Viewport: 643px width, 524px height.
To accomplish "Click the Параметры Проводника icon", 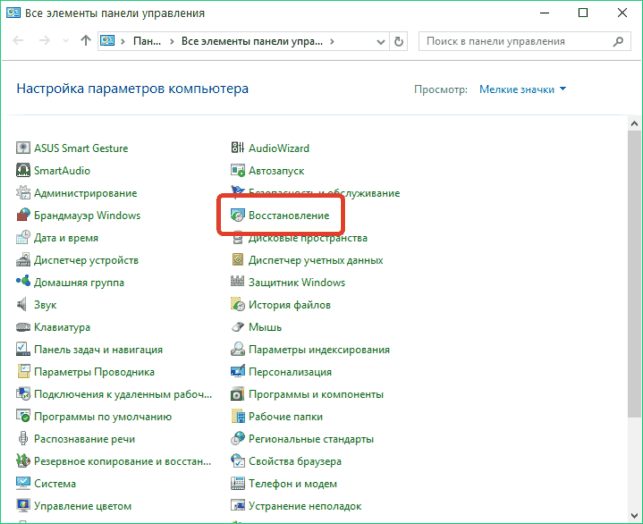I will [x=23, y=371].
